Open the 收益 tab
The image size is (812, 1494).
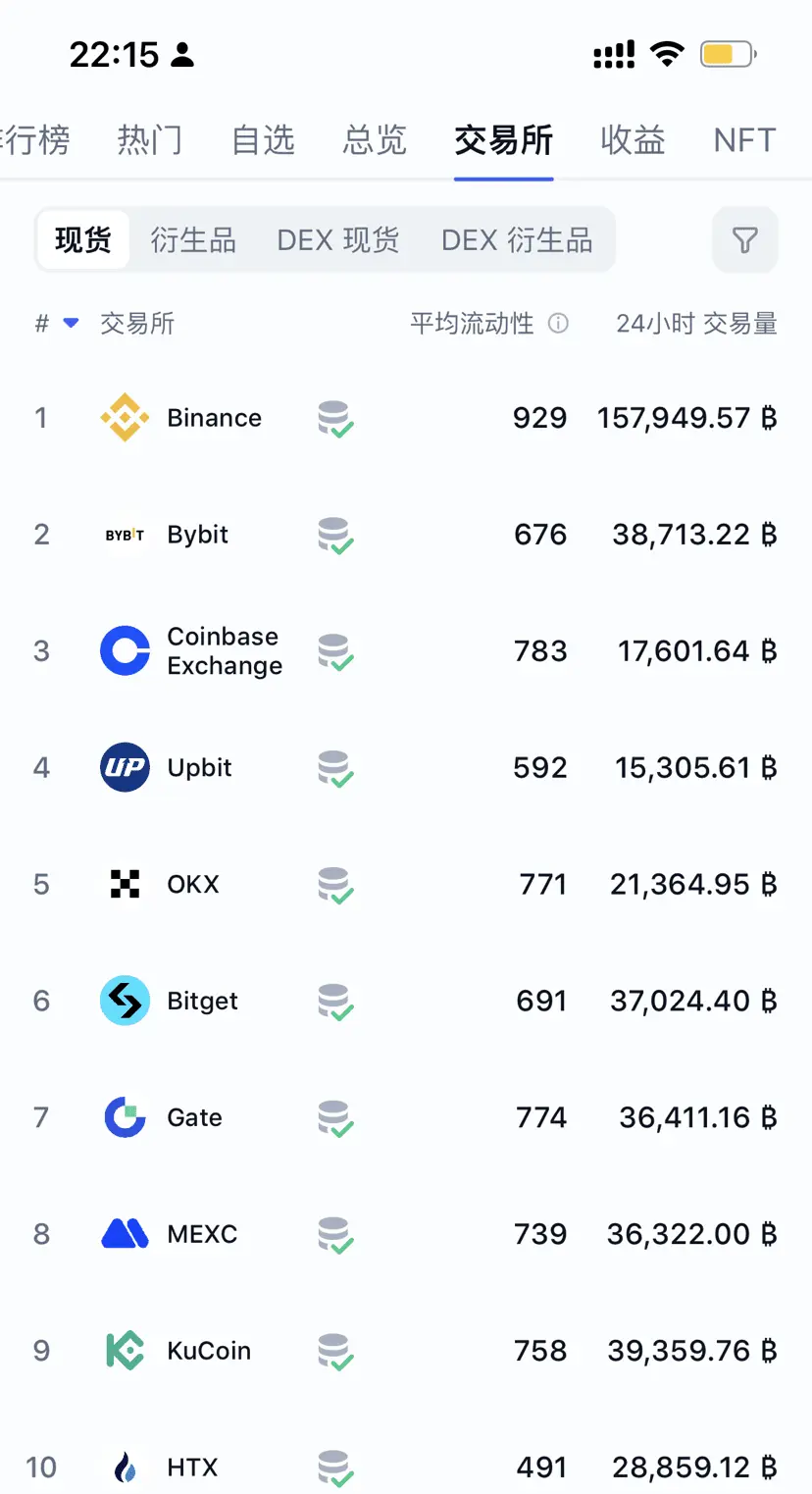tap(633, 140)
